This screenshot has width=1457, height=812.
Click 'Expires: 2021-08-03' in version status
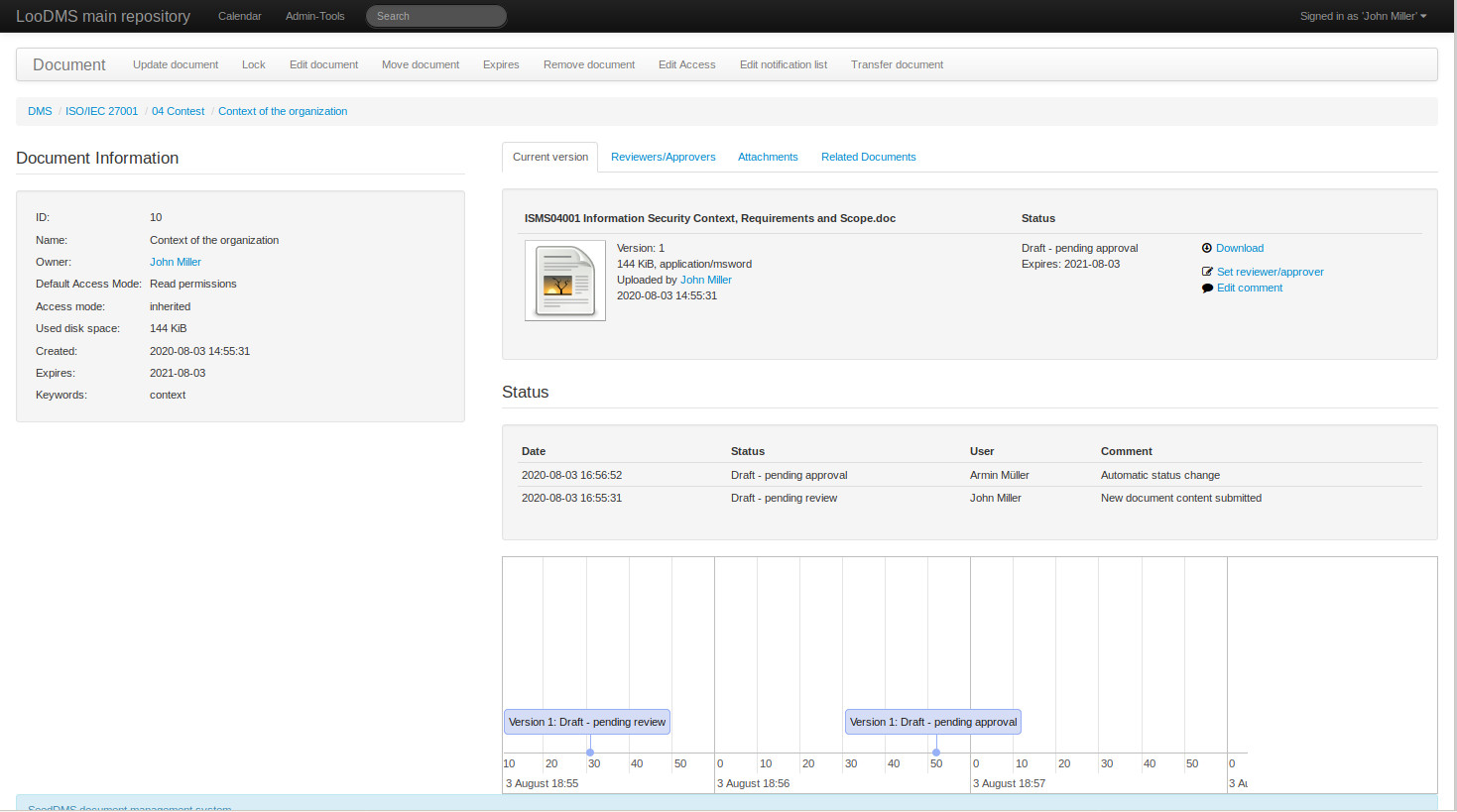[x=1071, y=264]
